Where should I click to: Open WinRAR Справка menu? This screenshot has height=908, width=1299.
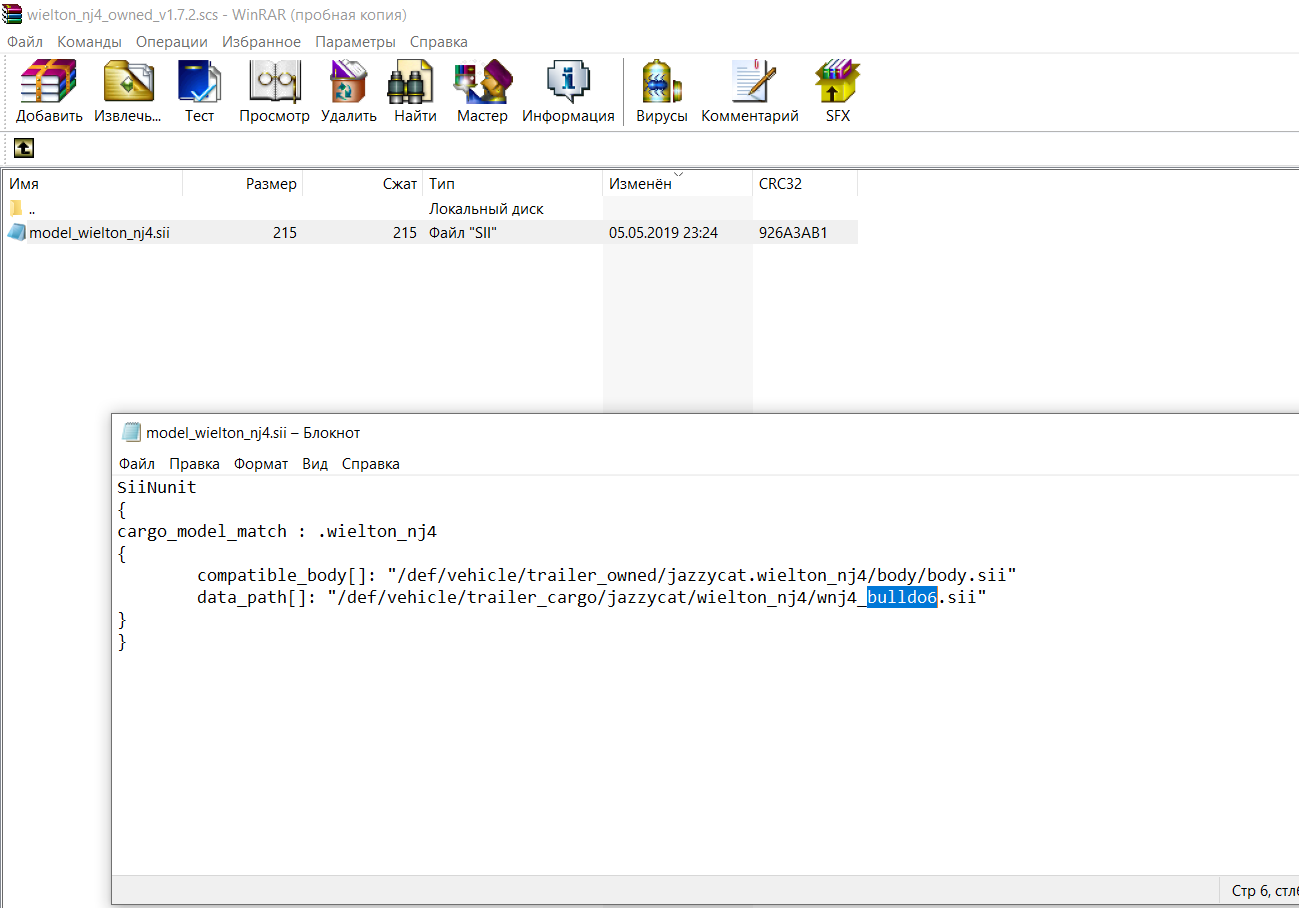coord(438,42)
